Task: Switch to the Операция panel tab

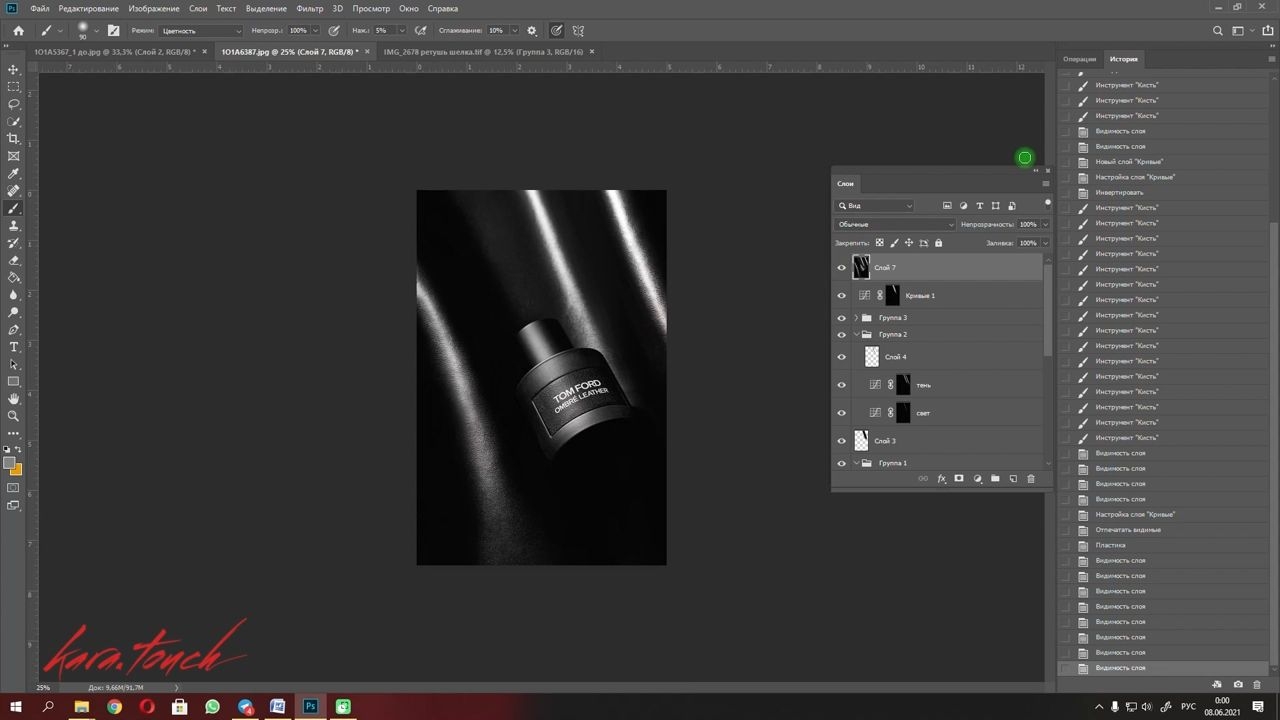Action: [1080, 59]
